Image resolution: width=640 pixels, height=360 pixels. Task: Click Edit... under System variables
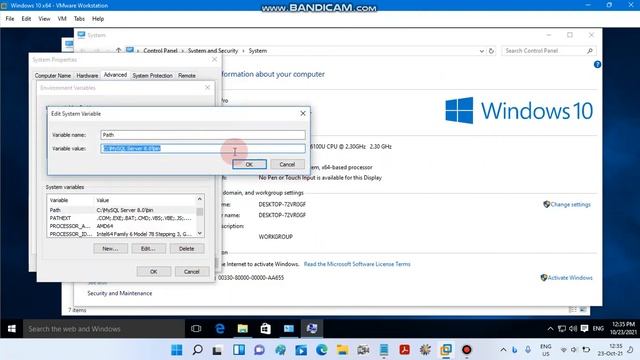click(148, 249)
